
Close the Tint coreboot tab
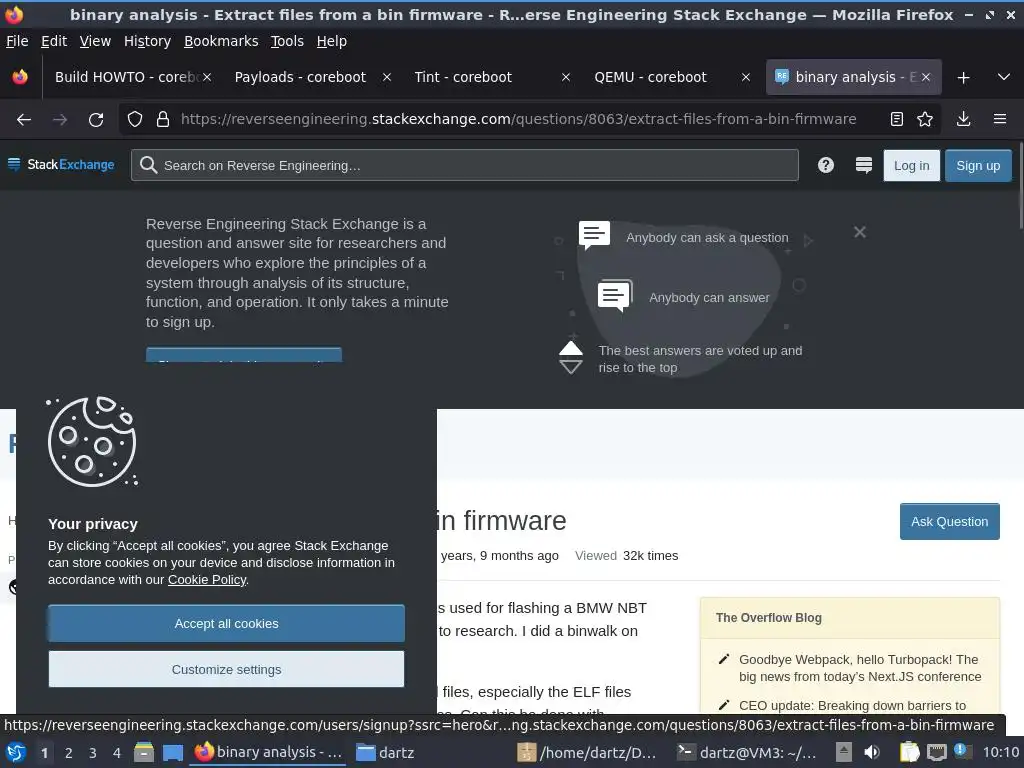[x=566, y=77]
